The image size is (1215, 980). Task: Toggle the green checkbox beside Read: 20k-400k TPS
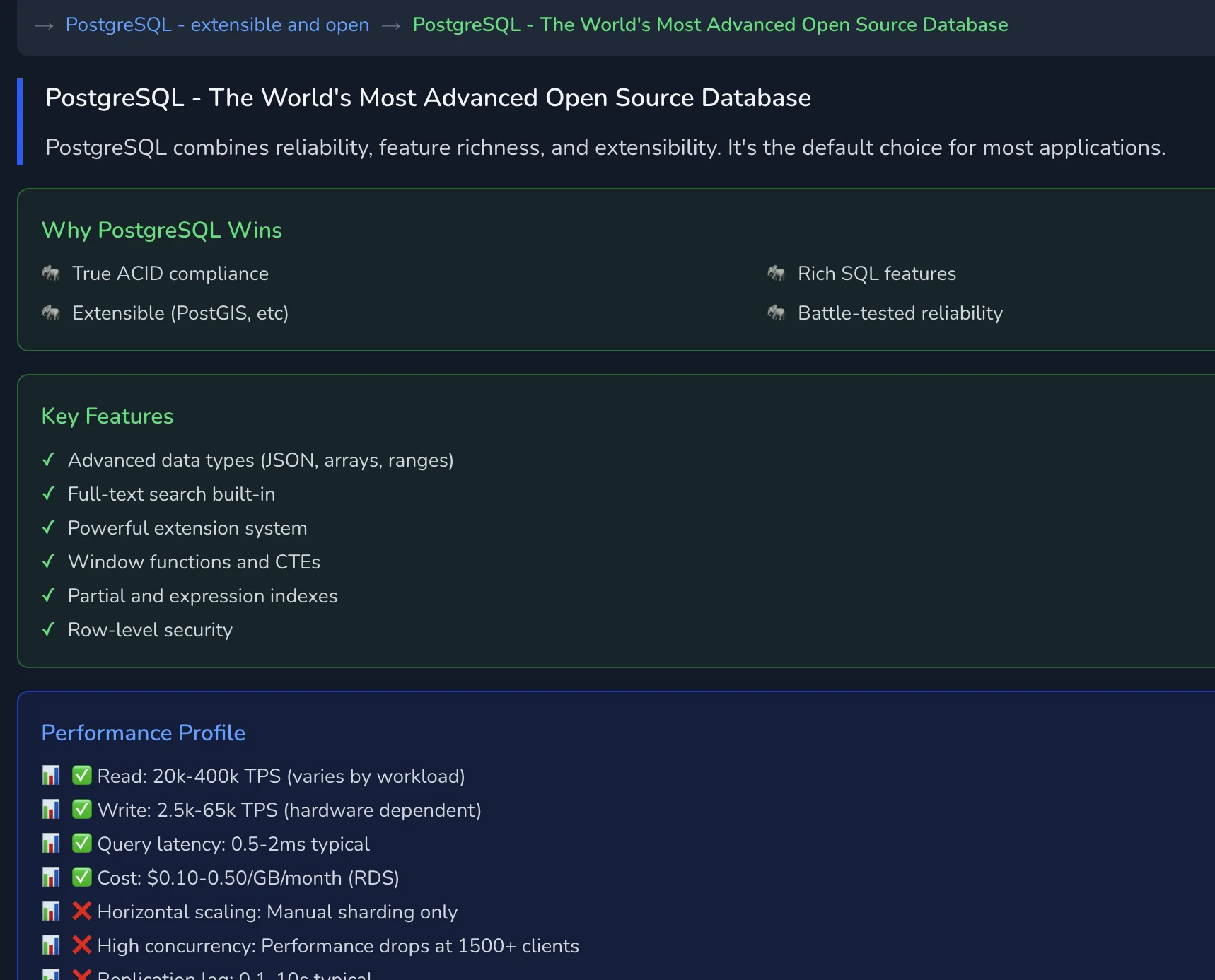[x=81, y=775]
